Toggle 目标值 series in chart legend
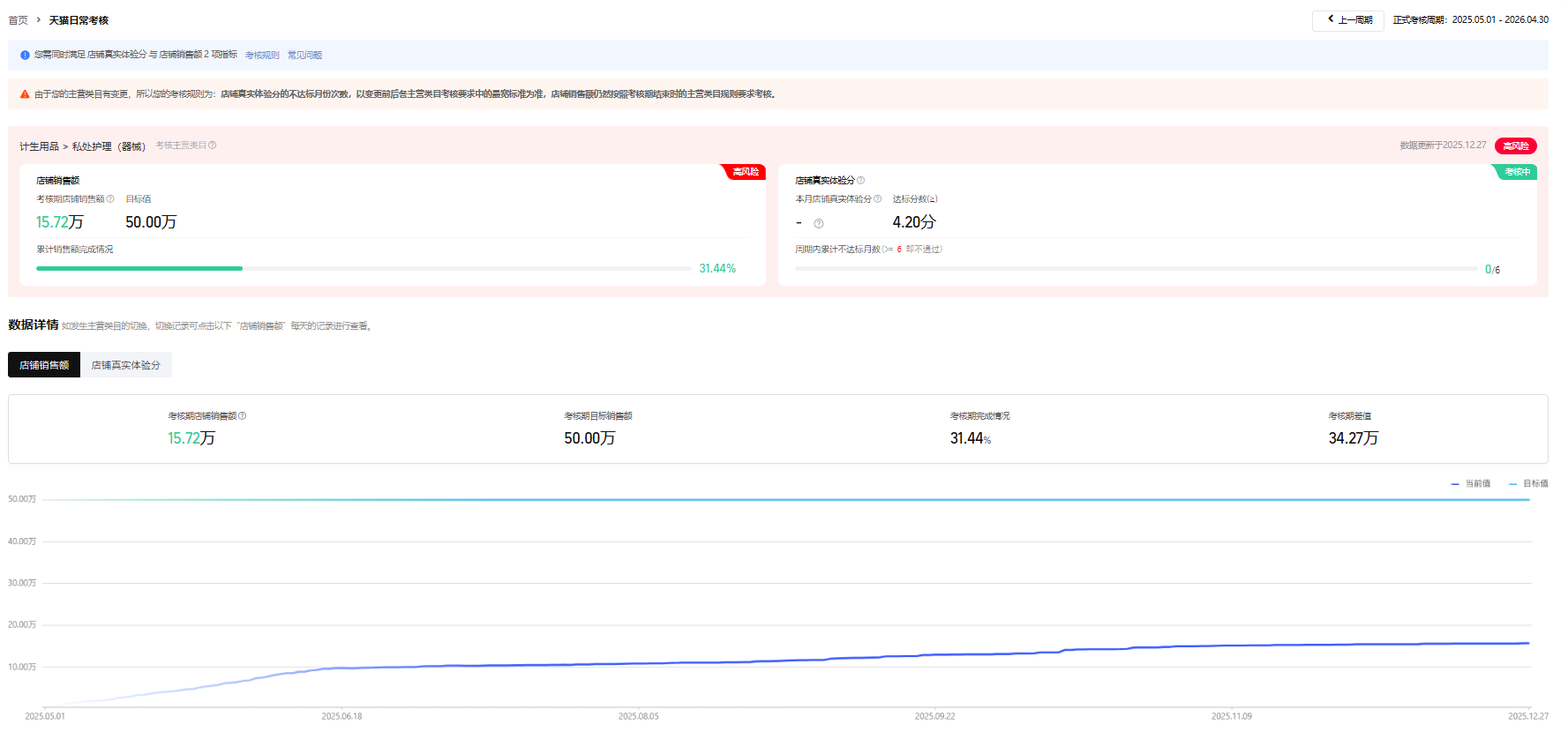 1528,484
